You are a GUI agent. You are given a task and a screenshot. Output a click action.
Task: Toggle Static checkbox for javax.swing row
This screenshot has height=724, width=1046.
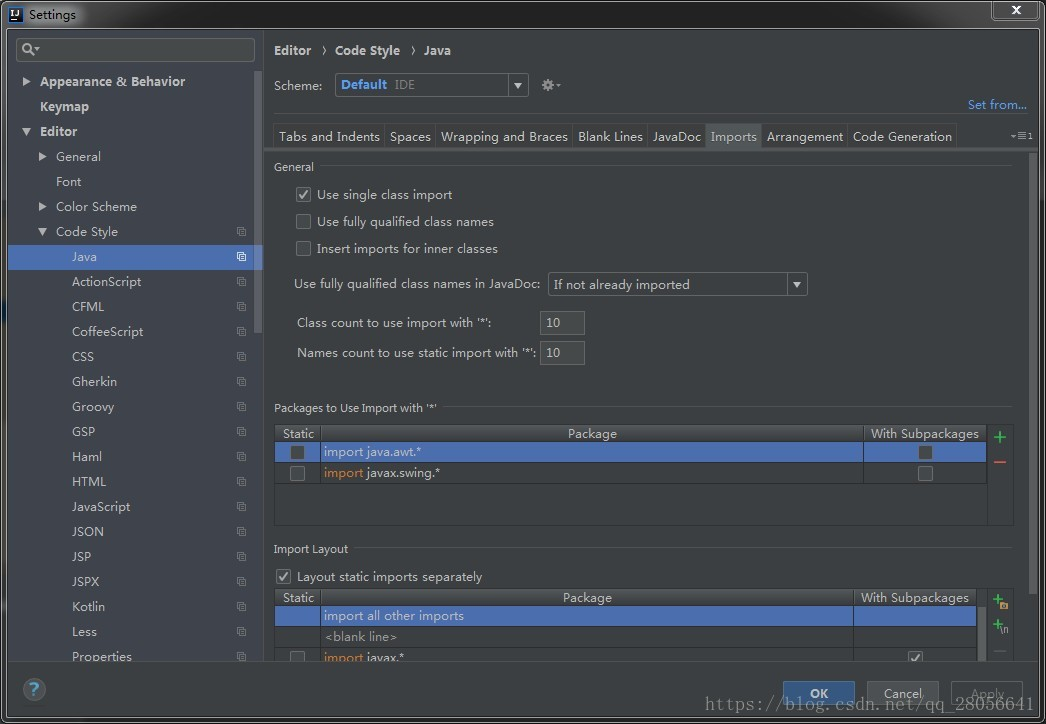pyautogui.click(x=298, y=473)
